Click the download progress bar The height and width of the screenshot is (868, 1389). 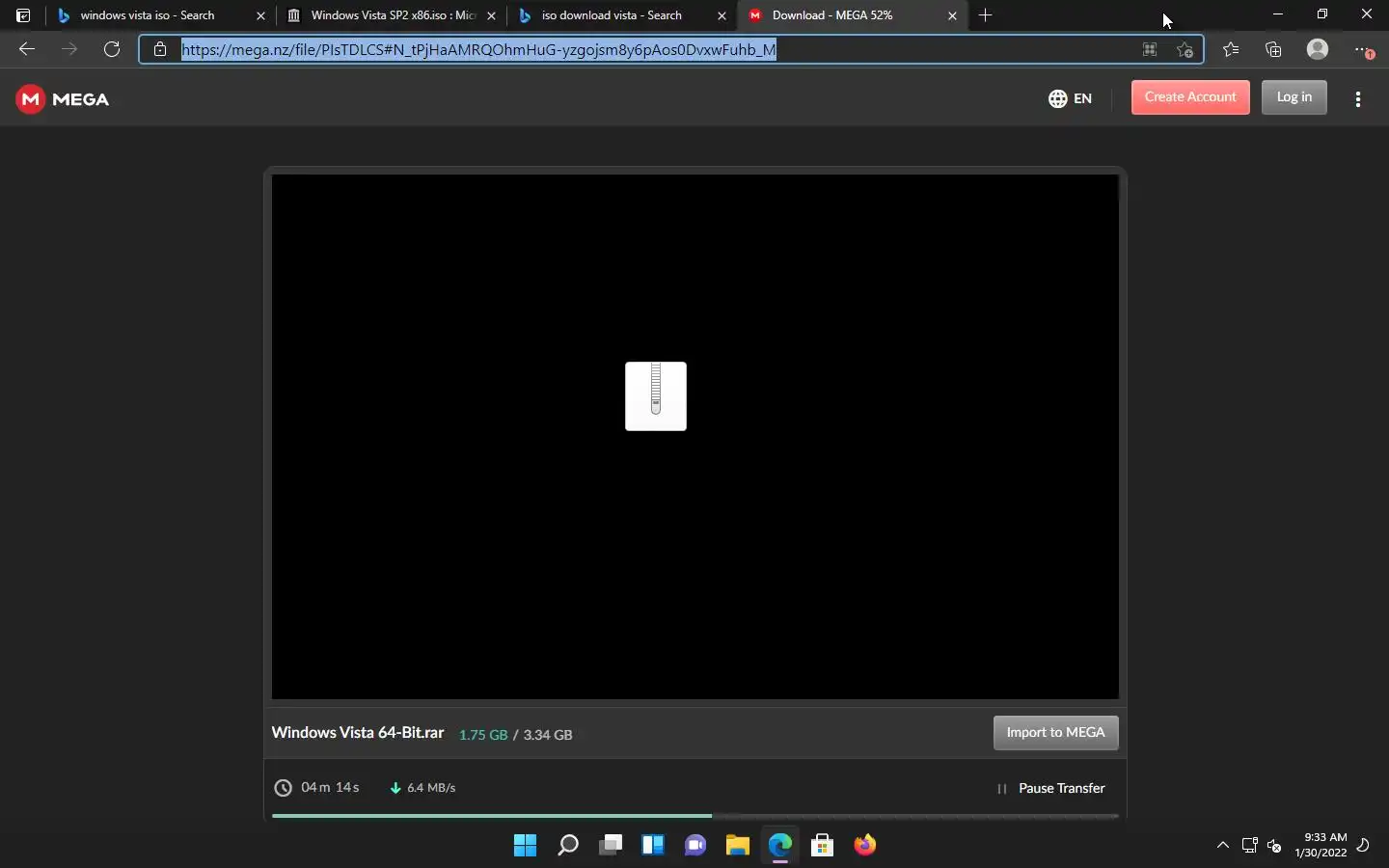point(695,816)
